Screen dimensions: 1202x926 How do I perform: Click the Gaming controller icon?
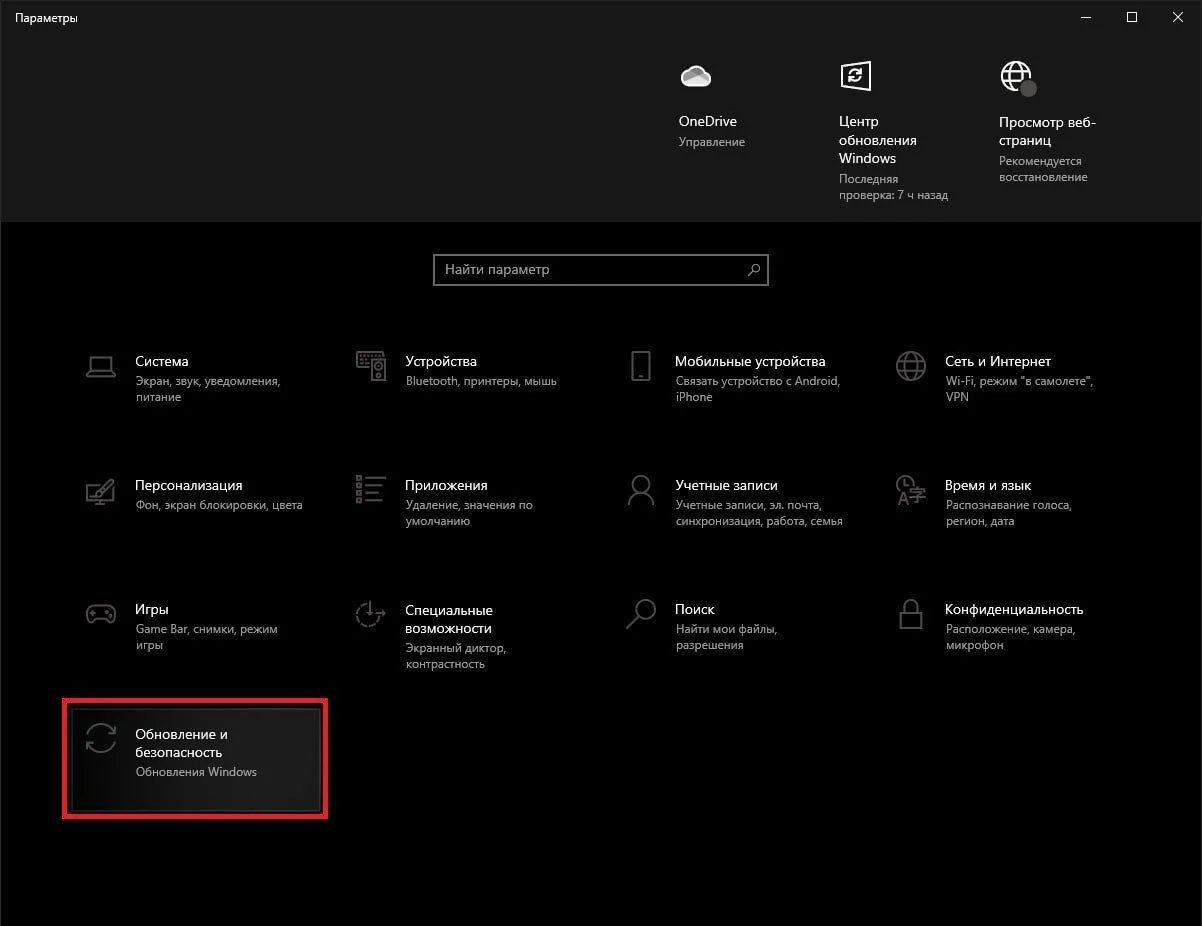(100, 614)
